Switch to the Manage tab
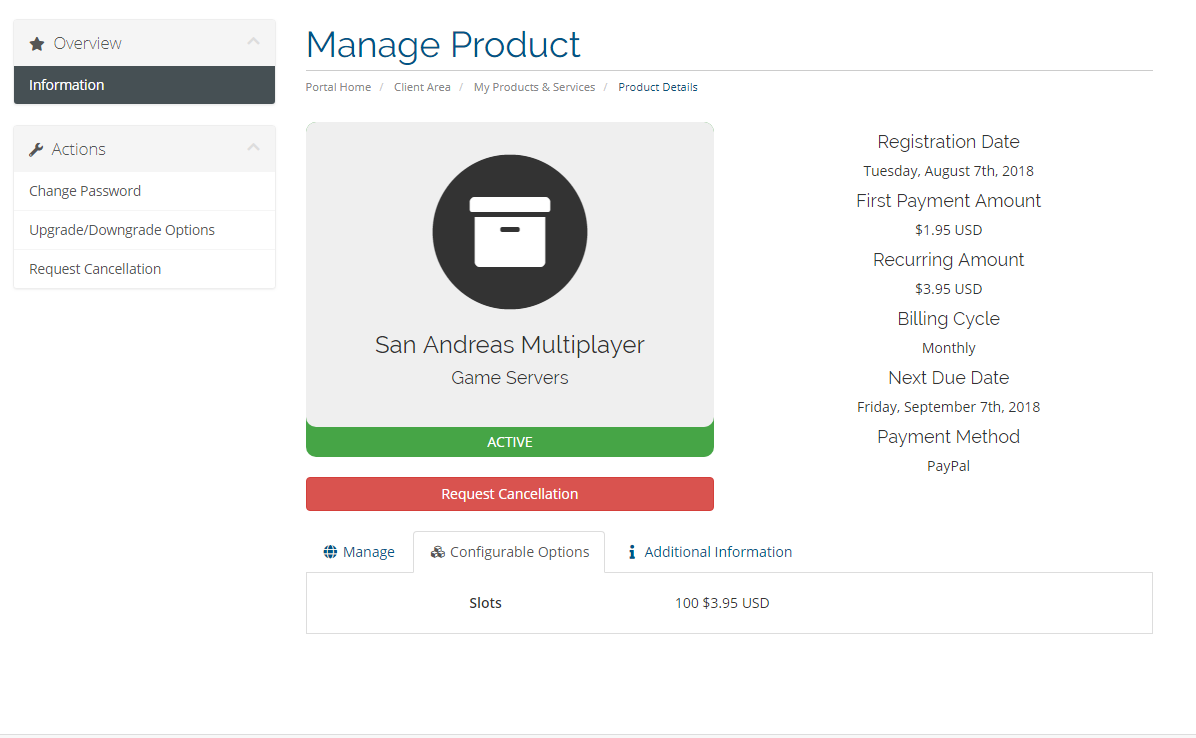The width and height of the screenshot is (1196, 738). [x=359, y=551]
